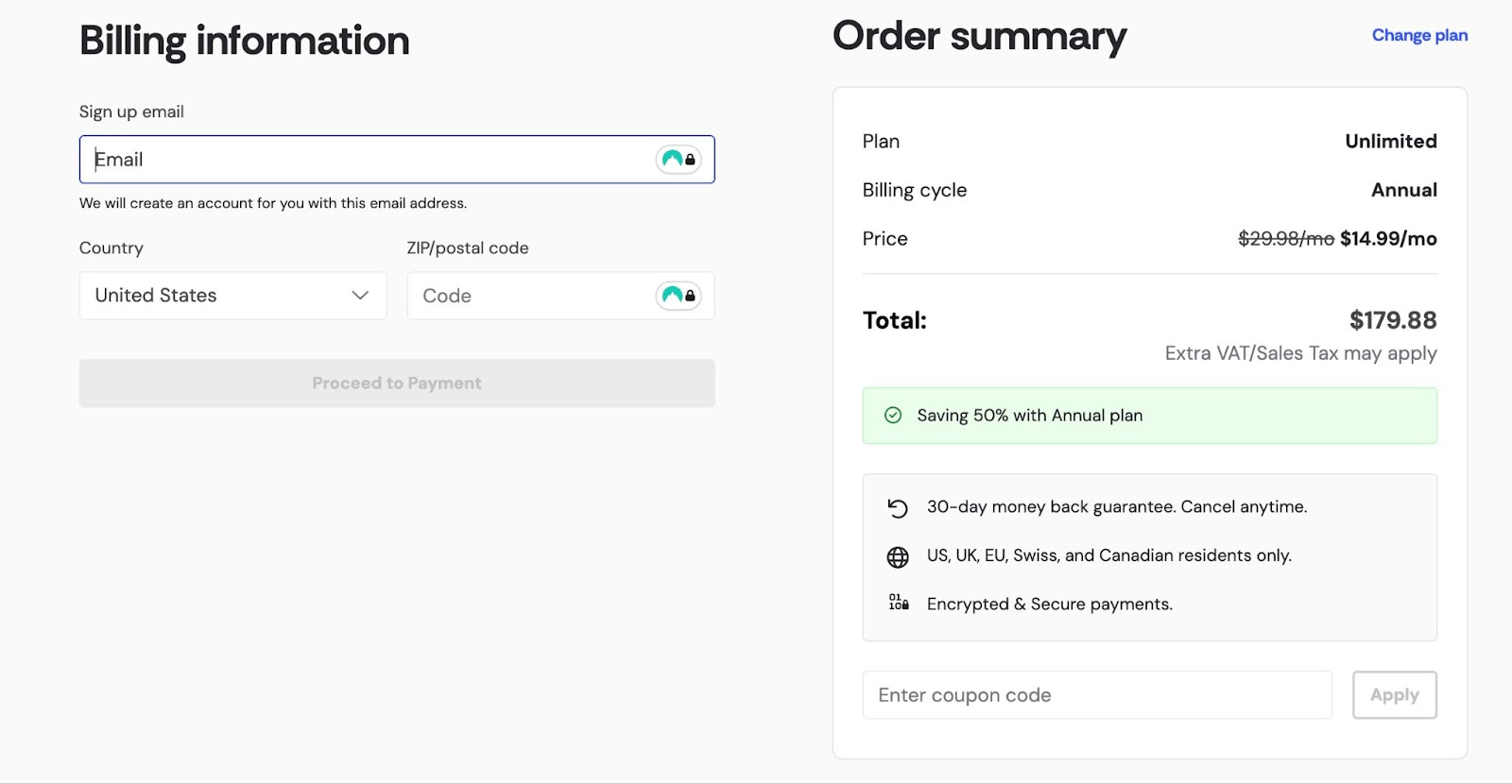Expand the country list to change location
This screenshot has width=1512, height=784.
coord(232,296)
